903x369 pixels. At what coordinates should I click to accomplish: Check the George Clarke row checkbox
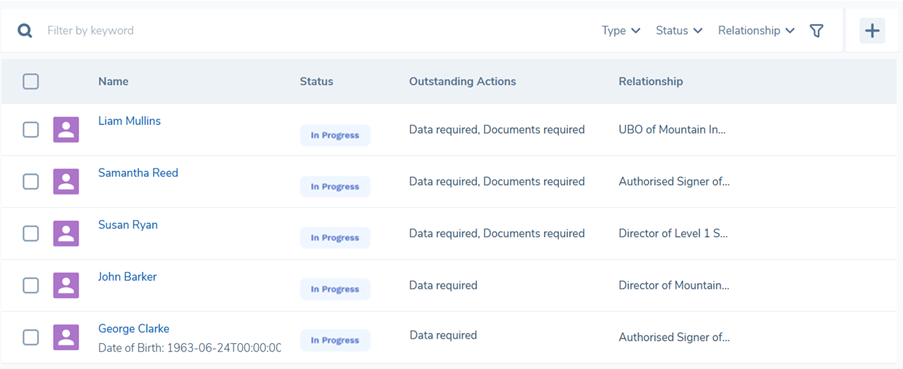point(31,337)
